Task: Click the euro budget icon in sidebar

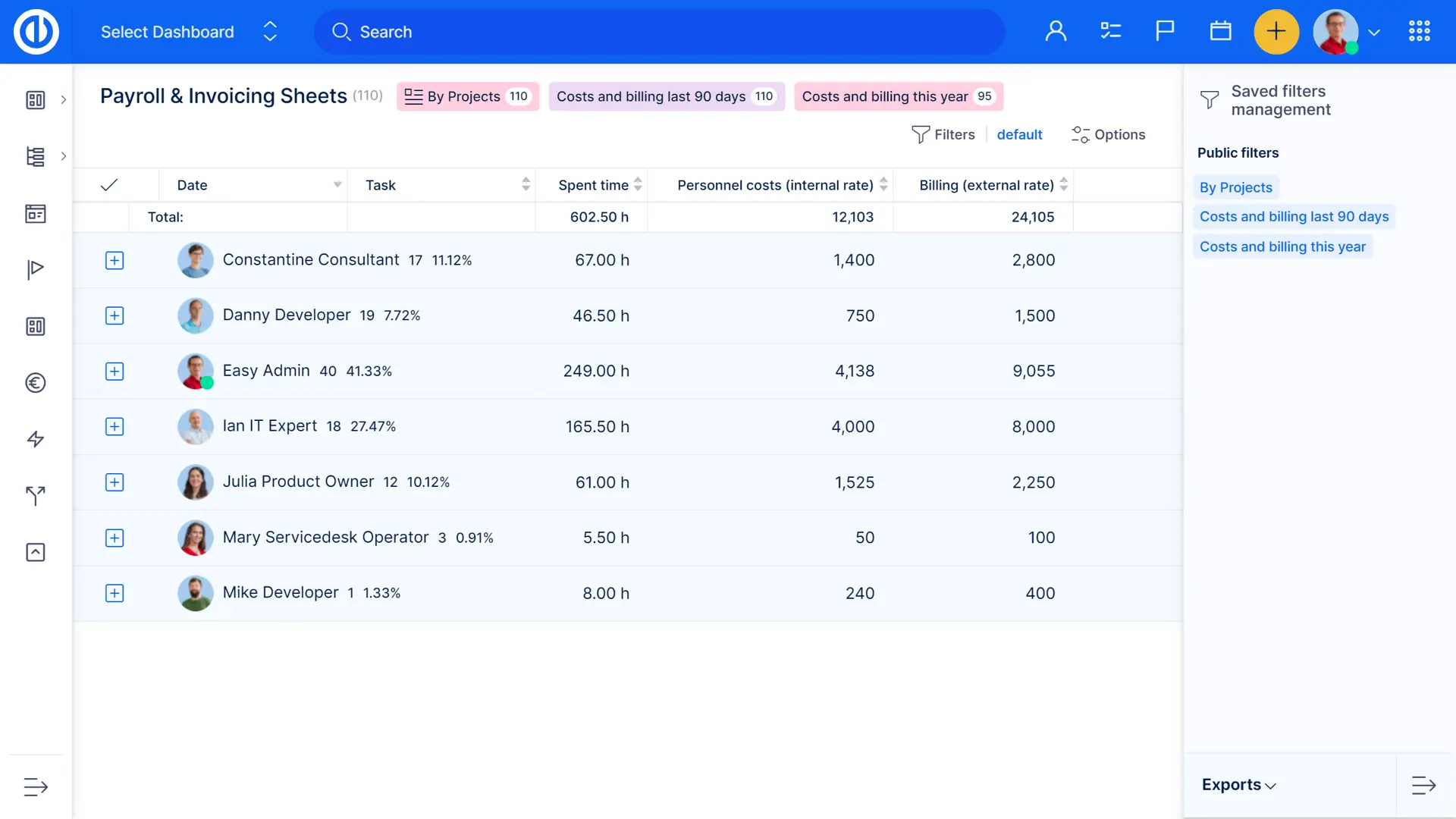Action: click(36, 383)
